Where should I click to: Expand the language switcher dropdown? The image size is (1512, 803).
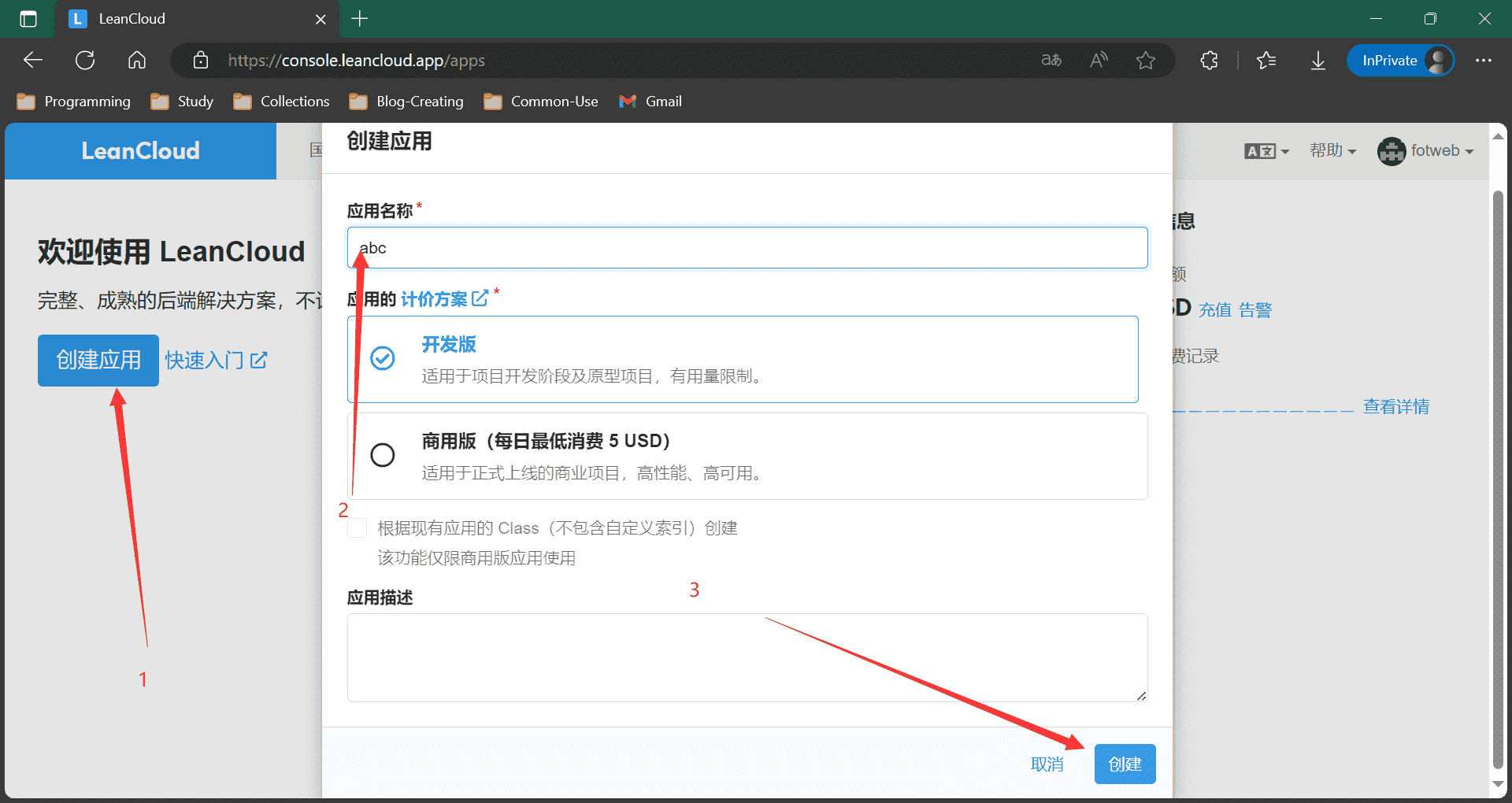point(1266,150)
